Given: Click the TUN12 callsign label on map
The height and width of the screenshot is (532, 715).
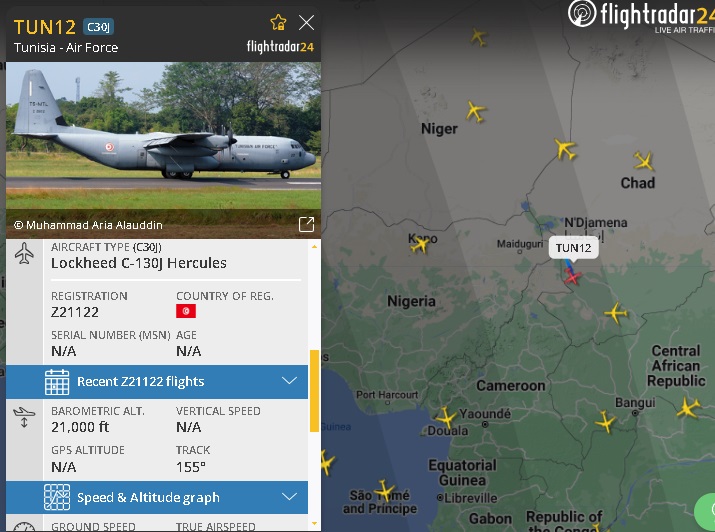Looking at the screenshot, I should (573, 248).
